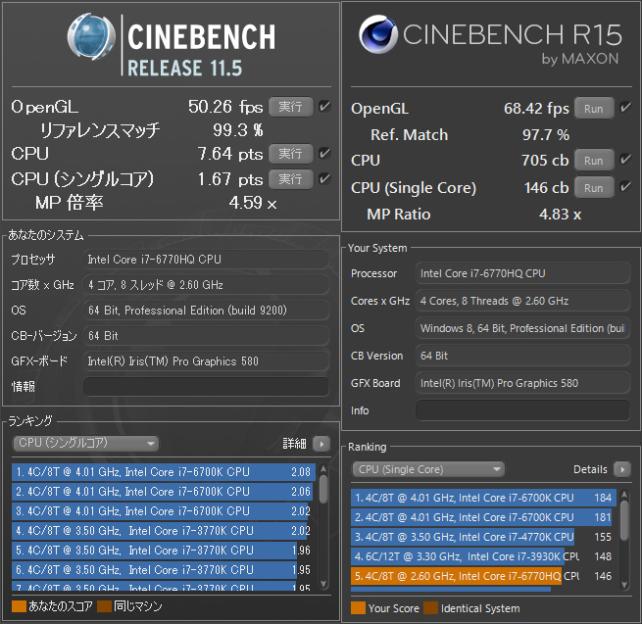Select rank 3 i7-4770K row scoring 155
The width and height of the screenshot is (642, 624).
(484, 537)
